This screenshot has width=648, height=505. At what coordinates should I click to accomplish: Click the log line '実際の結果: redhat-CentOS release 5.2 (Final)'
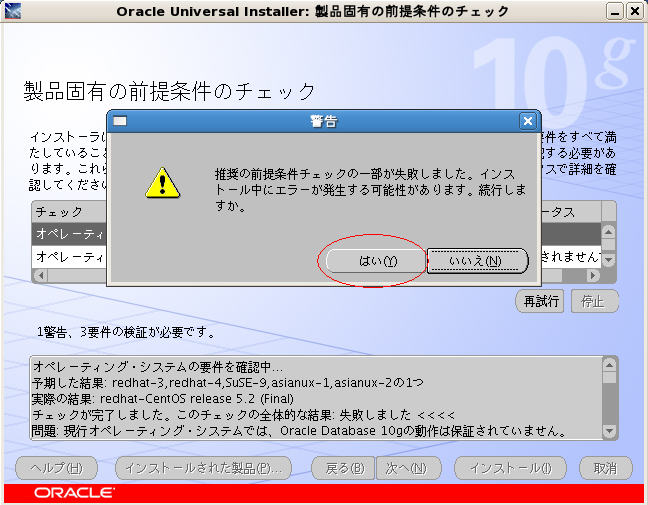(x=163, y=399)
